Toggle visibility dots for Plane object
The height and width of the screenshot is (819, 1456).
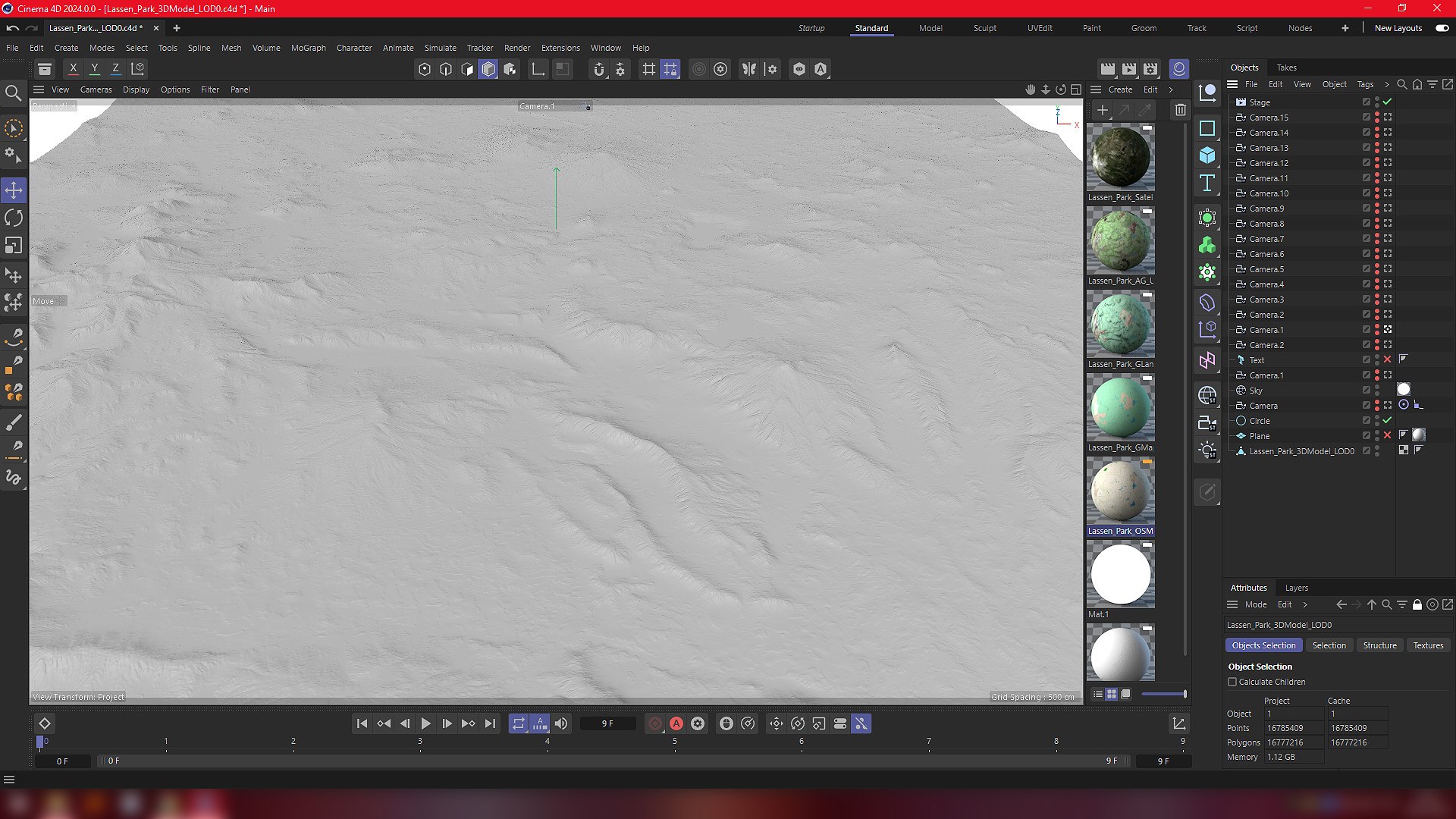pyautogui.click(x=1377, y=436)
